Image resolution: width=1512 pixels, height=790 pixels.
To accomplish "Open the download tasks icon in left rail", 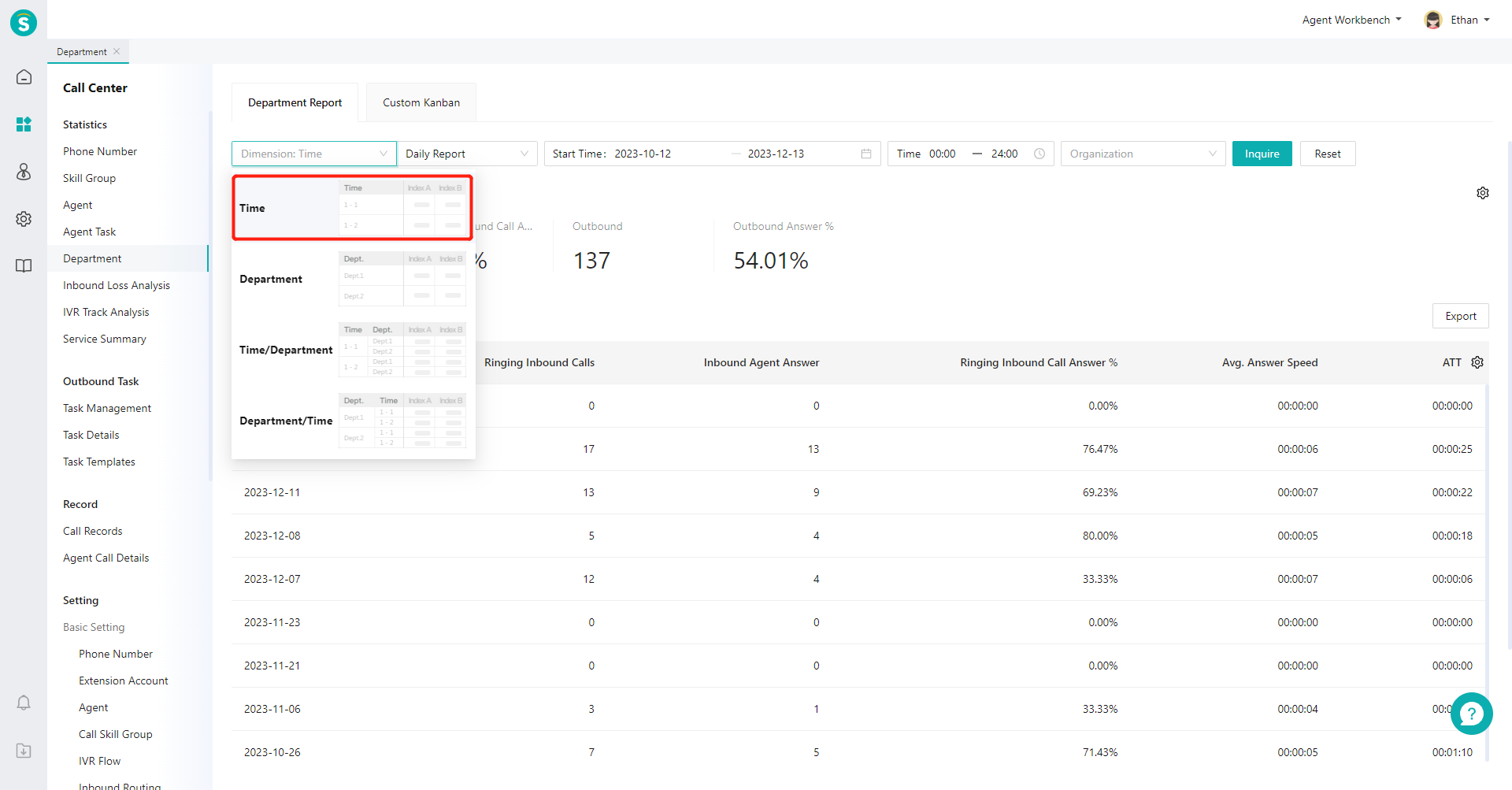I will [24, 751].
